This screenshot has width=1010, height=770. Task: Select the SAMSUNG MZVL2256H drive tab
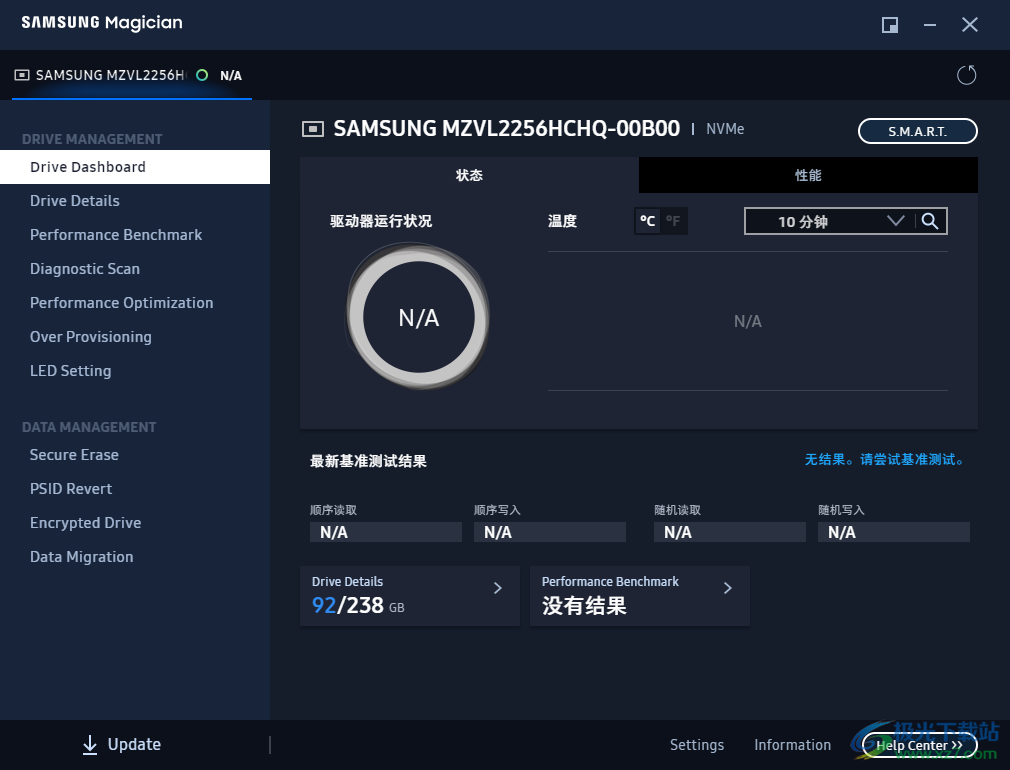pyautogui.click(x=131, y=75)
